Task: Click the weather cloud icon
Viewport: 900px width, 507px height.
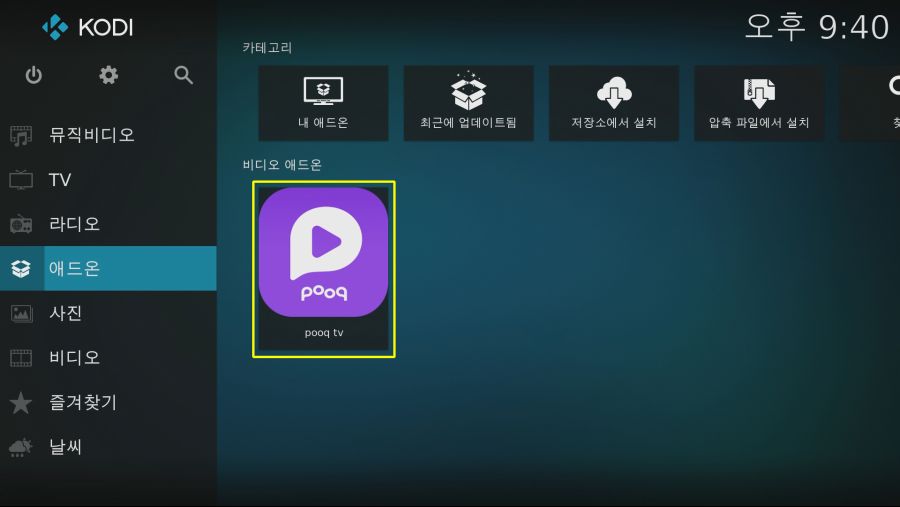Action: pyautogui.click(x=21, y=447)
